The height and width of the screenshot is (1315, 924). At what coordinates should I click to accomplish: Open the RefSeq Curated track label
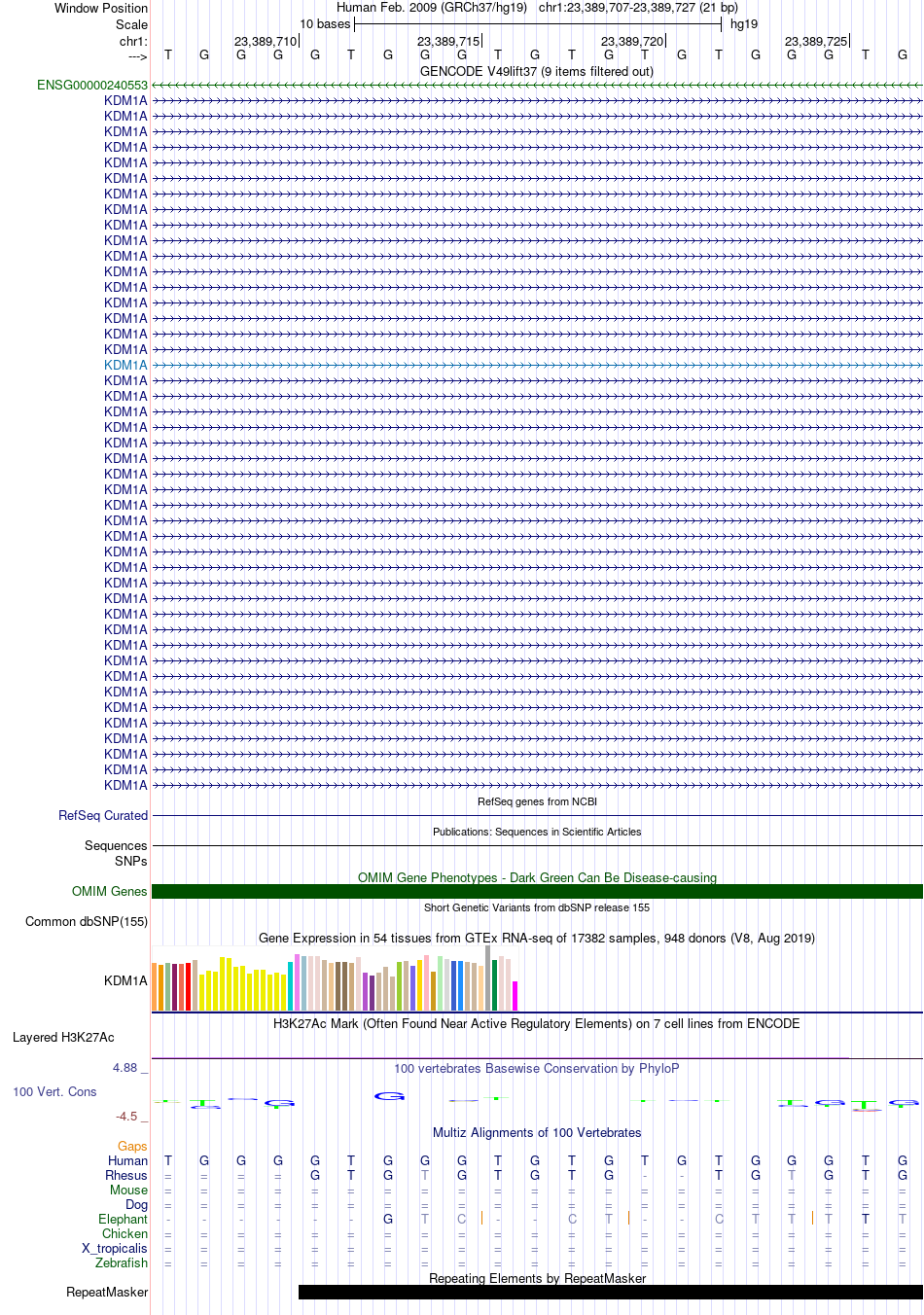coord(103,816)
